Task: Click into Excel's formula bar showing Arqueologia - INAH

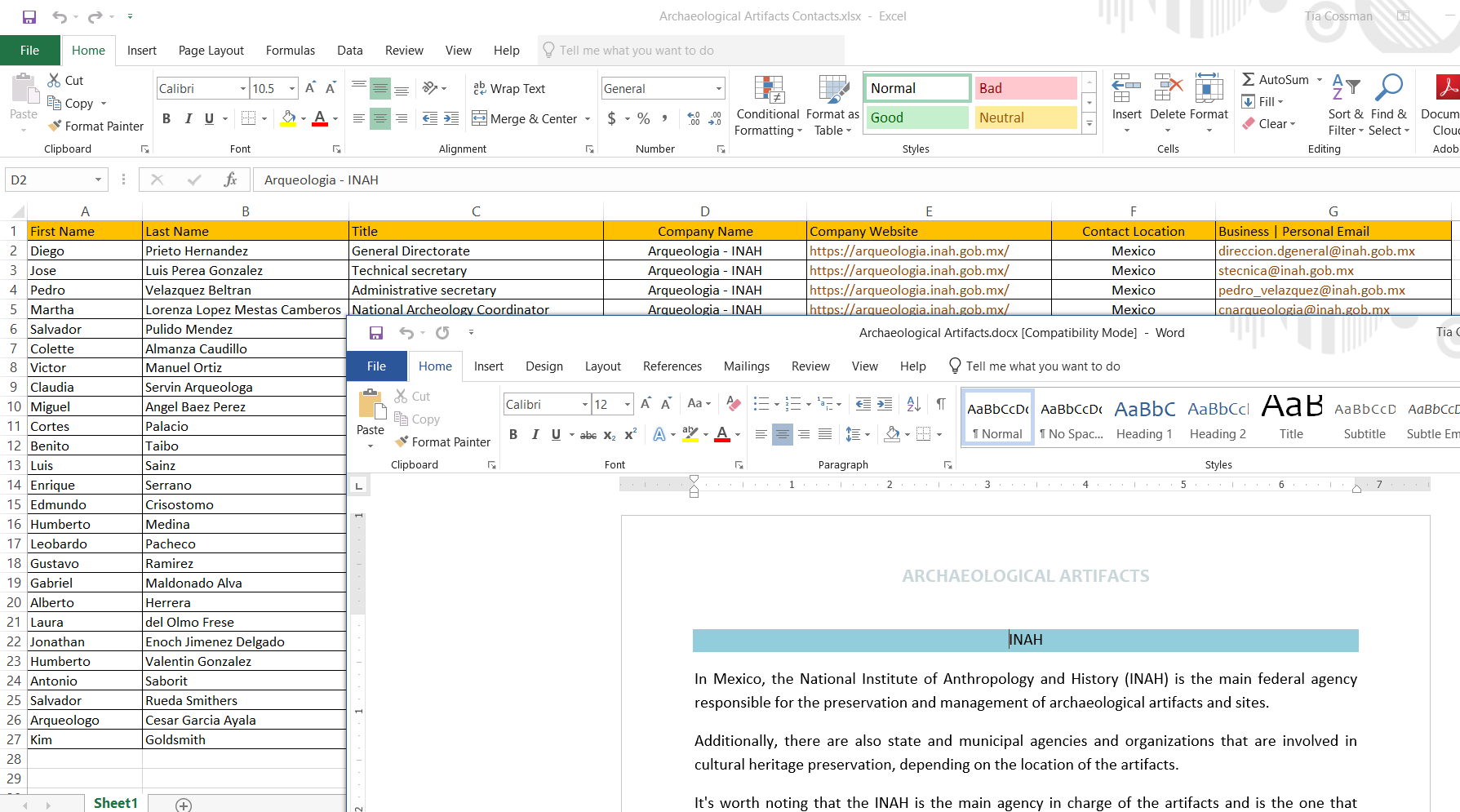Action: 856,180
